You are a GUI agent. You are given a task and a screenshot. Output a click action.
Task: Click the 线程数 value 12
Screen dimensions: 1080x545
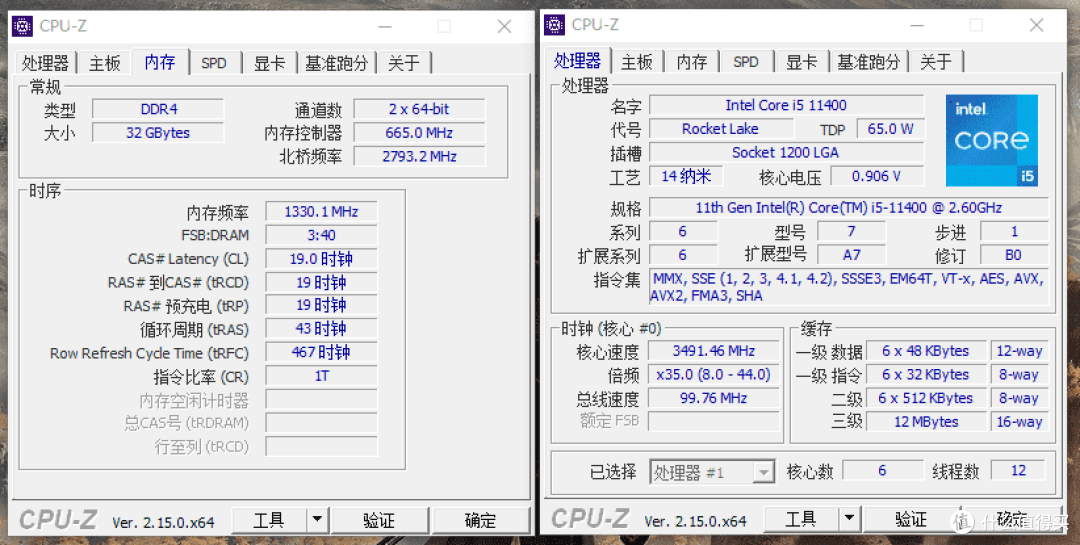pyautogui.click(x=1018, y=471)
